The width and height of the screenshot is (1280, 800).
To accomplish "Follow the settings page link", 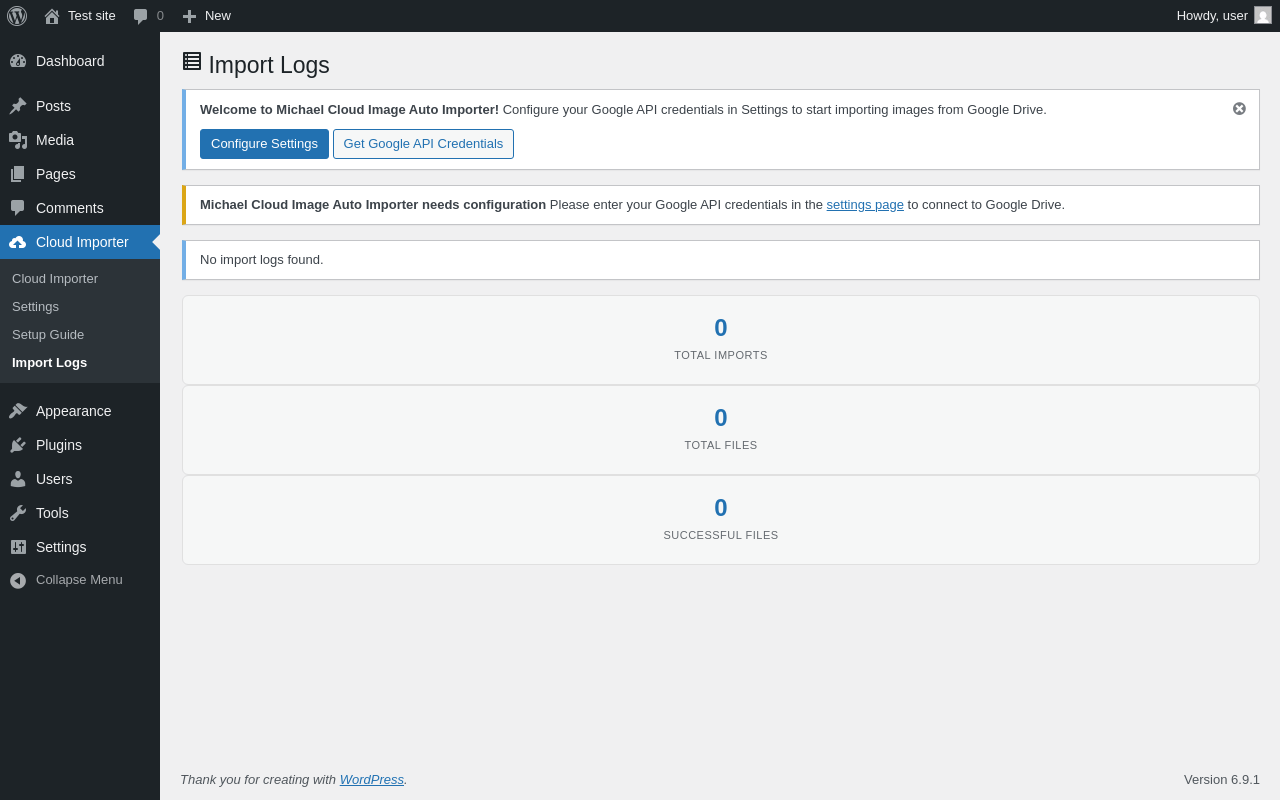I will pos(864,205).
